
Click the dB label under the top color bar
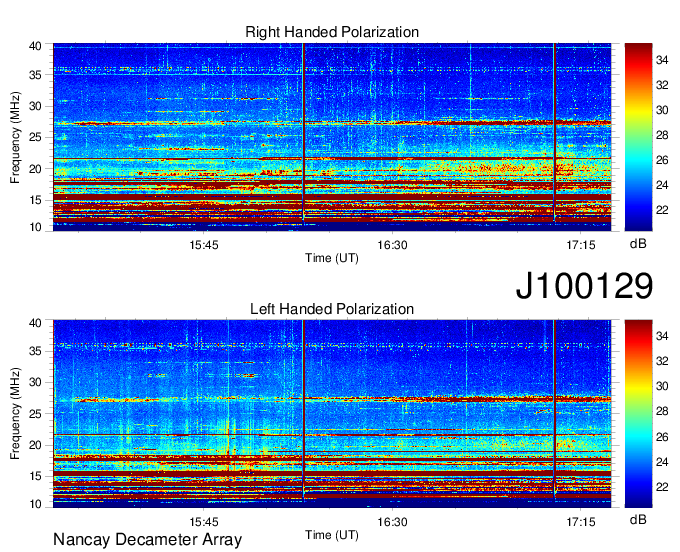tap(638, 244)
